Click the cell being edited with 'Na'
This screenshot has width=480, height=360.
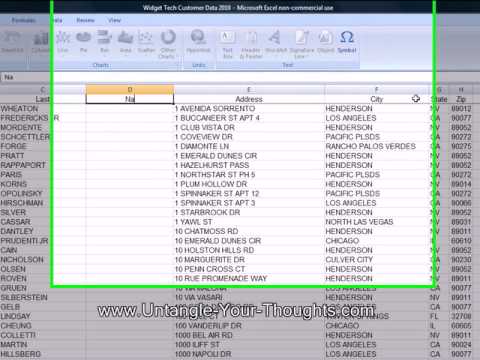pos(130,99)
